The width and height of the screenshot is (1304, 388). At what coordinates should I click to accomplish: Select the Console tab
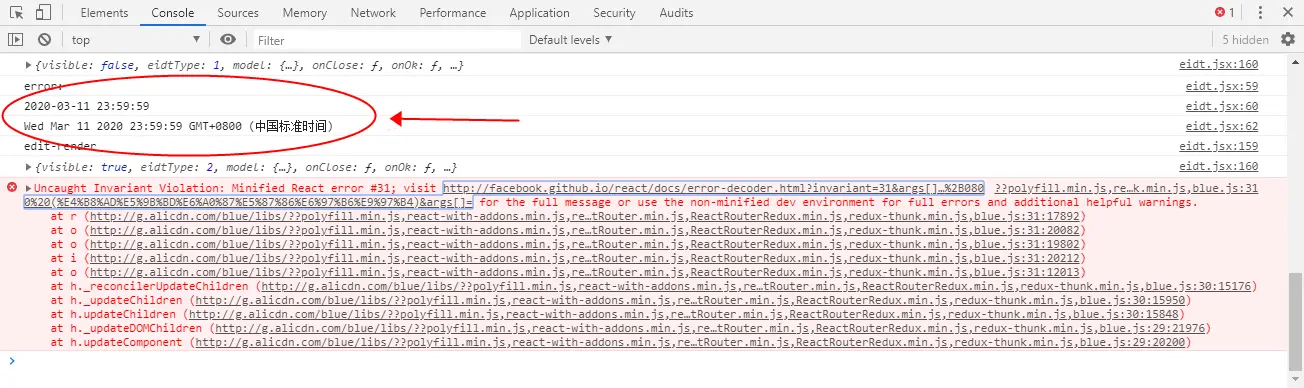tap(173, 13)
